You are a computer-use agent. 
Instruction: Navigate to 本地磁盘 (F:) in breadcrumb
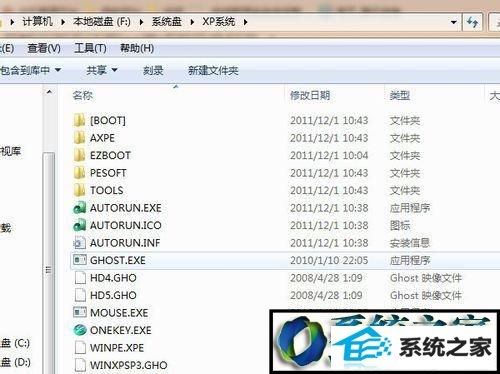(x=102, y=22)
